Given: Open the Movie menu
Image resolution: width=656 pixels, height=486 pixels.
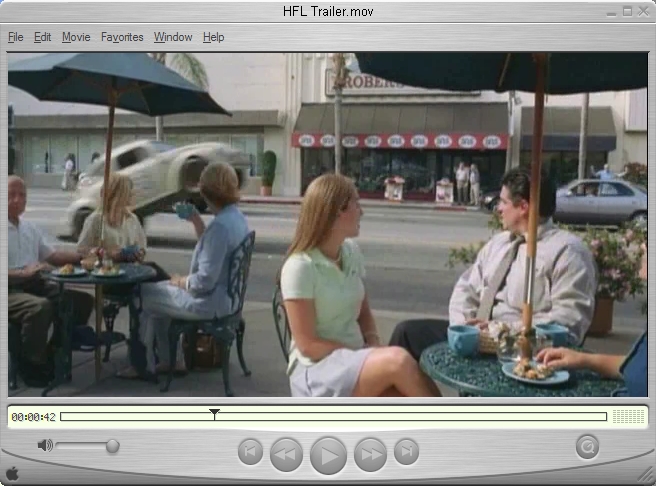Looking at the screenshot, I should tap(76, 37).
